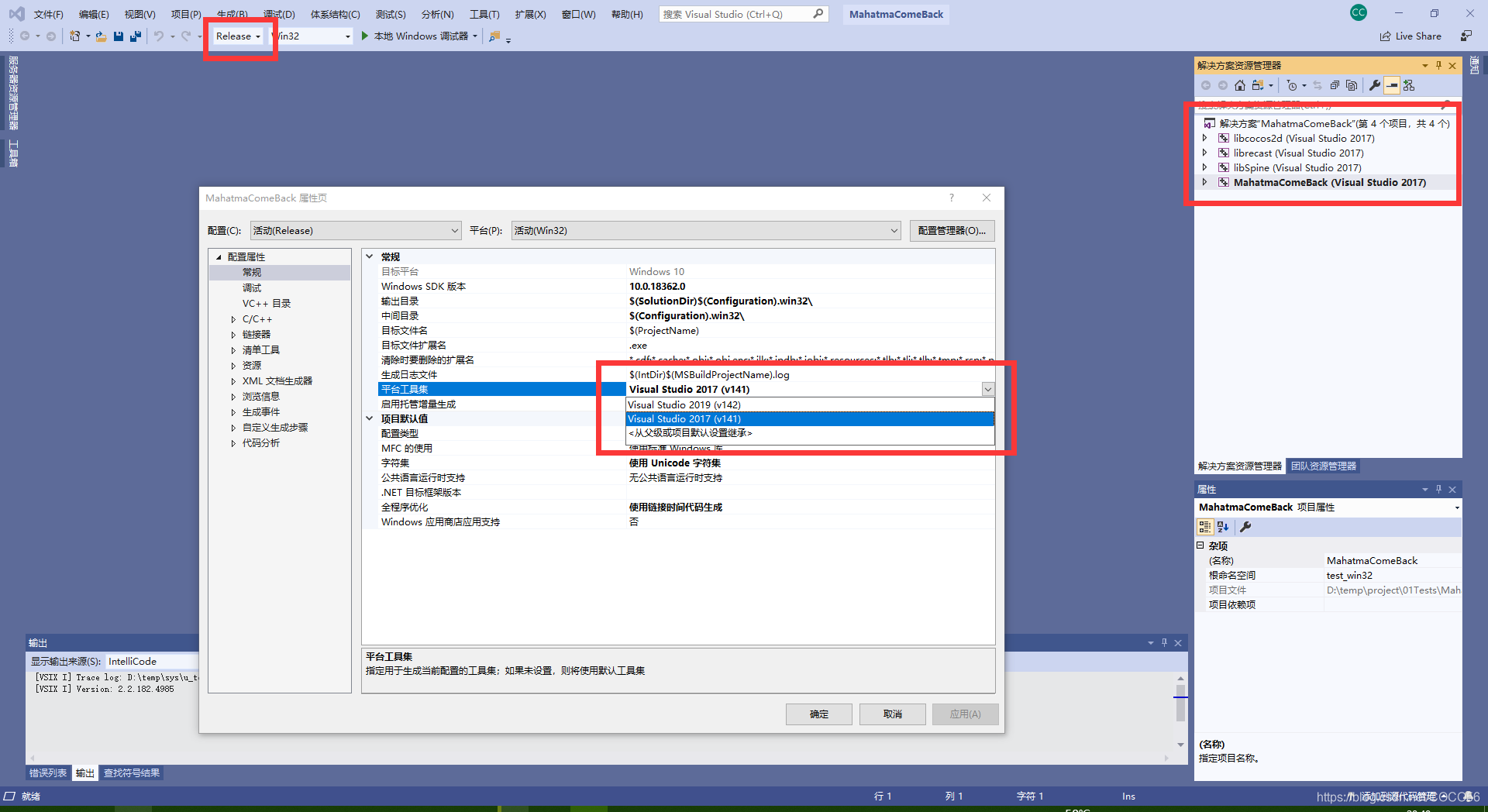
Task: Collapse the 配置属性 root node
Action: coord(219,257)
